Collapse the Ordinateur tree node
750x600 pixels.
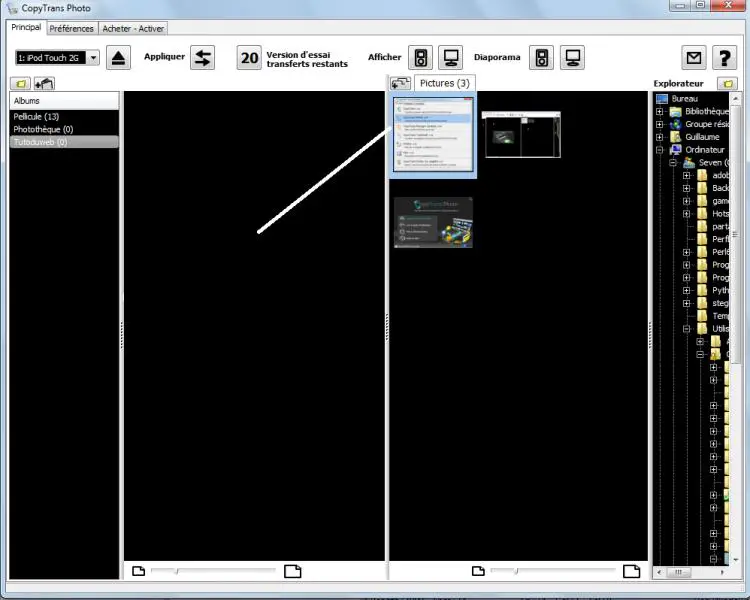pyautogui.click(x=660, y=150)
